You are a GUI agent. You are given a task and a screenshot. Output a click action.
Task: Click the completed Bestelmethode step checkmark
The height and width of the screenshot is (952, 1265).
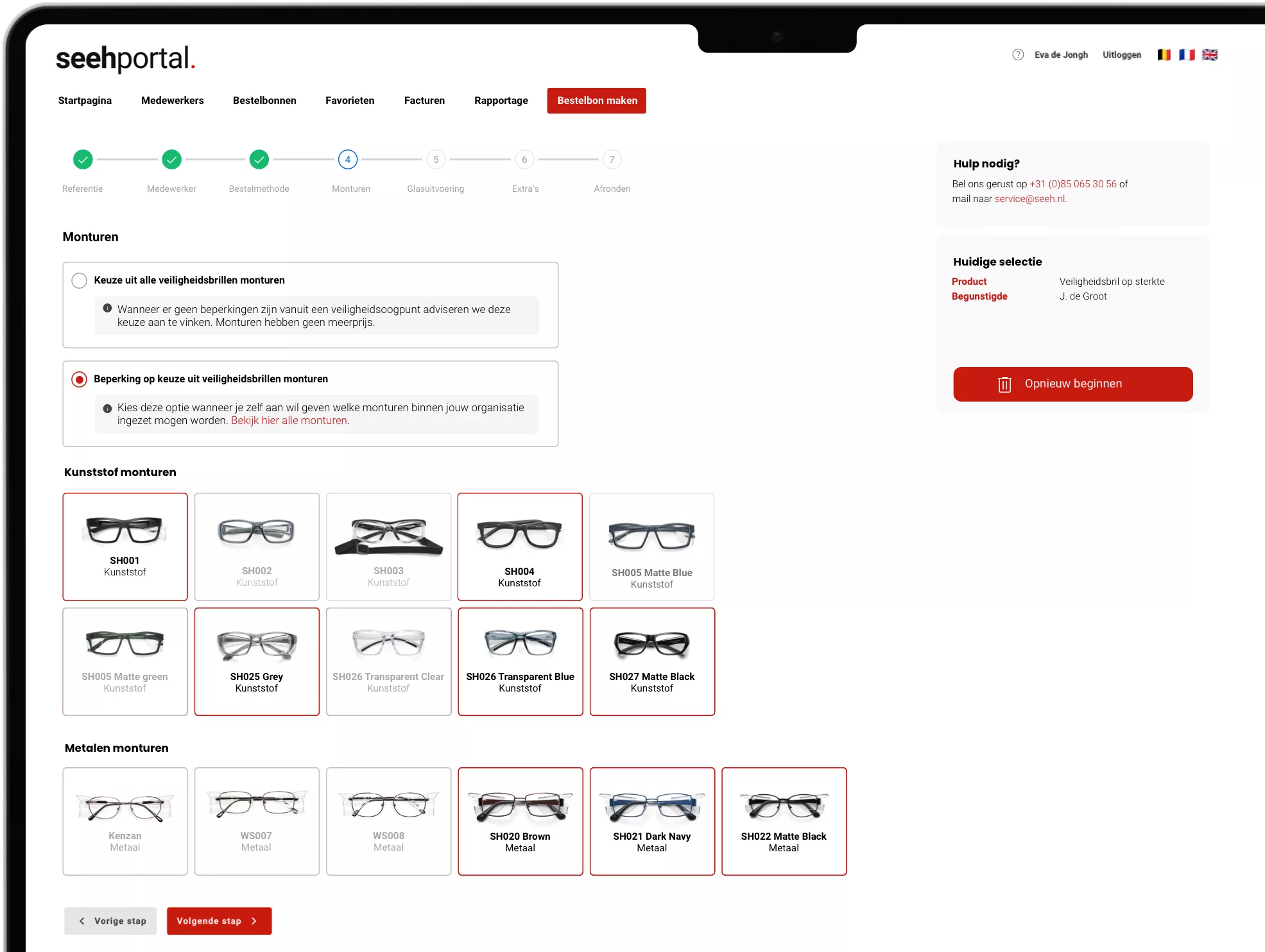pos(259,159)
